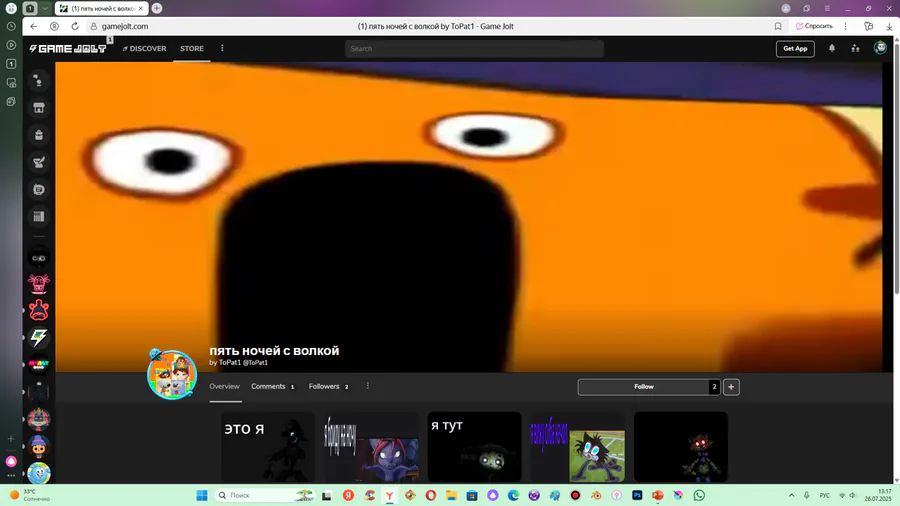Open the quests icon in sidebar

coord(38,162)
